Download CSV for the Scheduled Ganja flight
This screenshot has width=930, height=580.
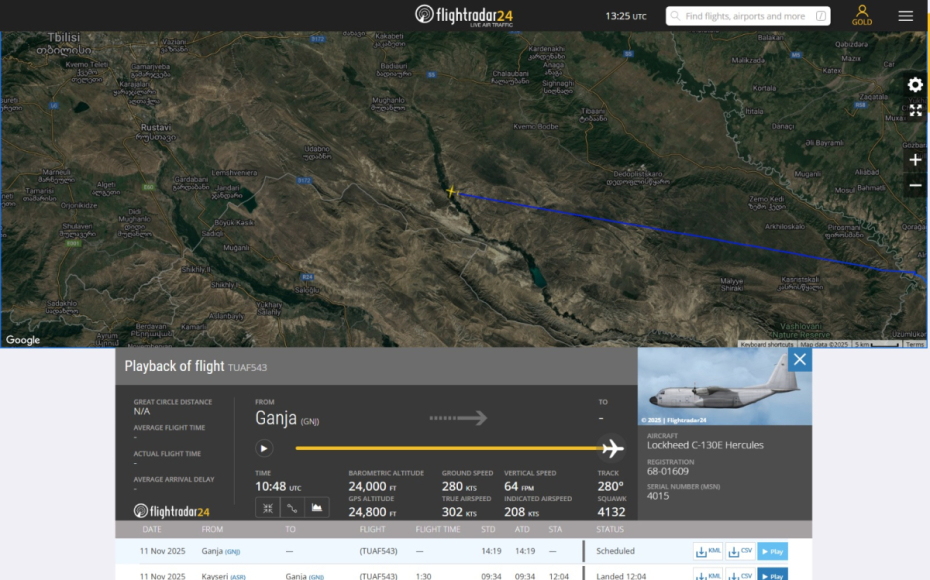coord(740,551)
